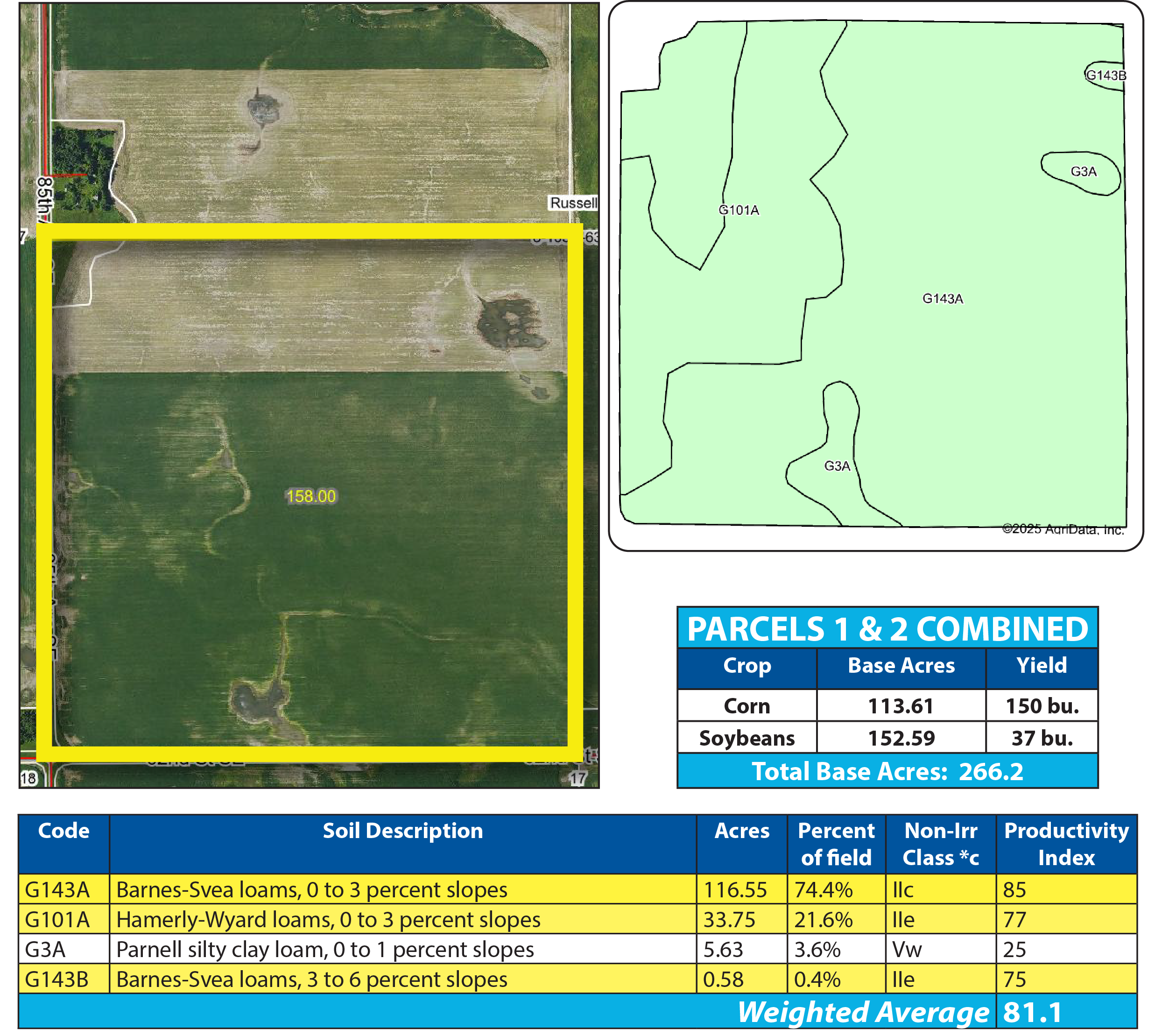The height and width of the screenshot is (1036, 1162).
Task: Click the G3A label near right edge
Action: (1083, 171)
